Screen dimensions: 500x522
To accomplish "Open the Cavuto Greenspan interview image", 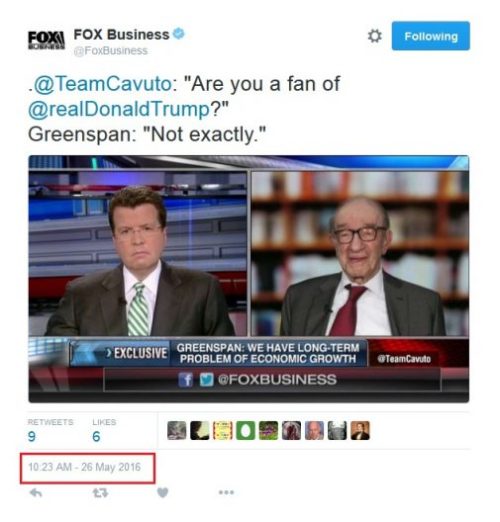I will click(x=249, y=279).
